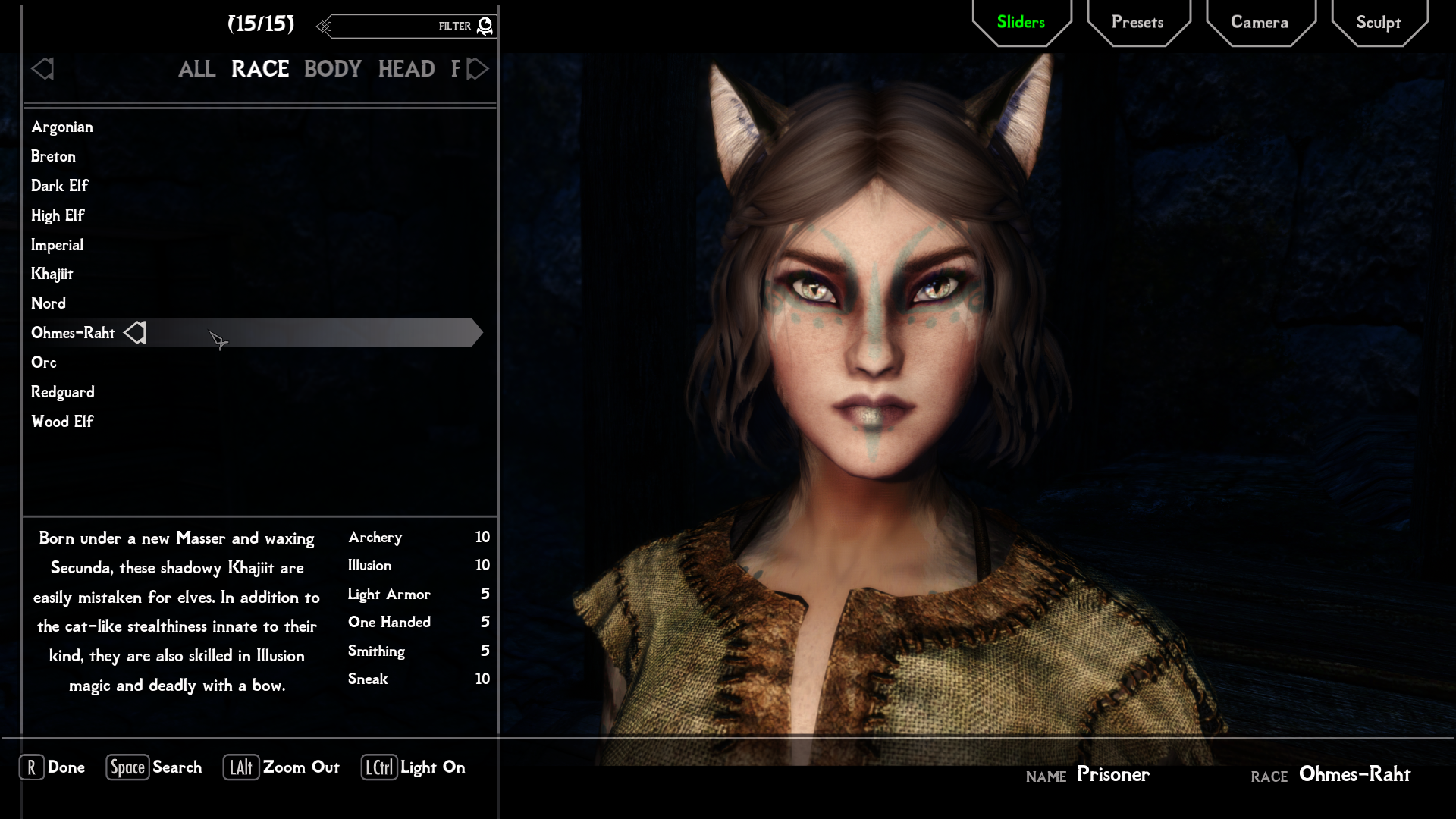Click the Ohmes-Raht selection diamond marker
This screenshot has width=1456, height=819.
point(136,333)
